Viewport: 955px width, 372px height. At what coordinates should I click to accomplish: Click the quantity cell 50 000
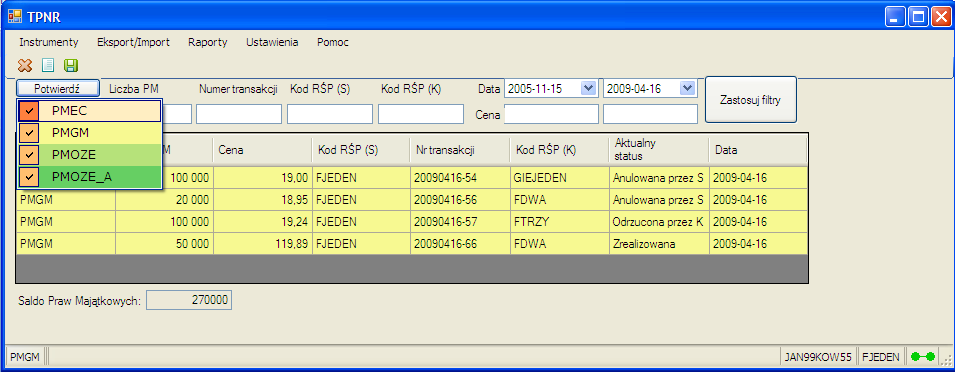164,244
